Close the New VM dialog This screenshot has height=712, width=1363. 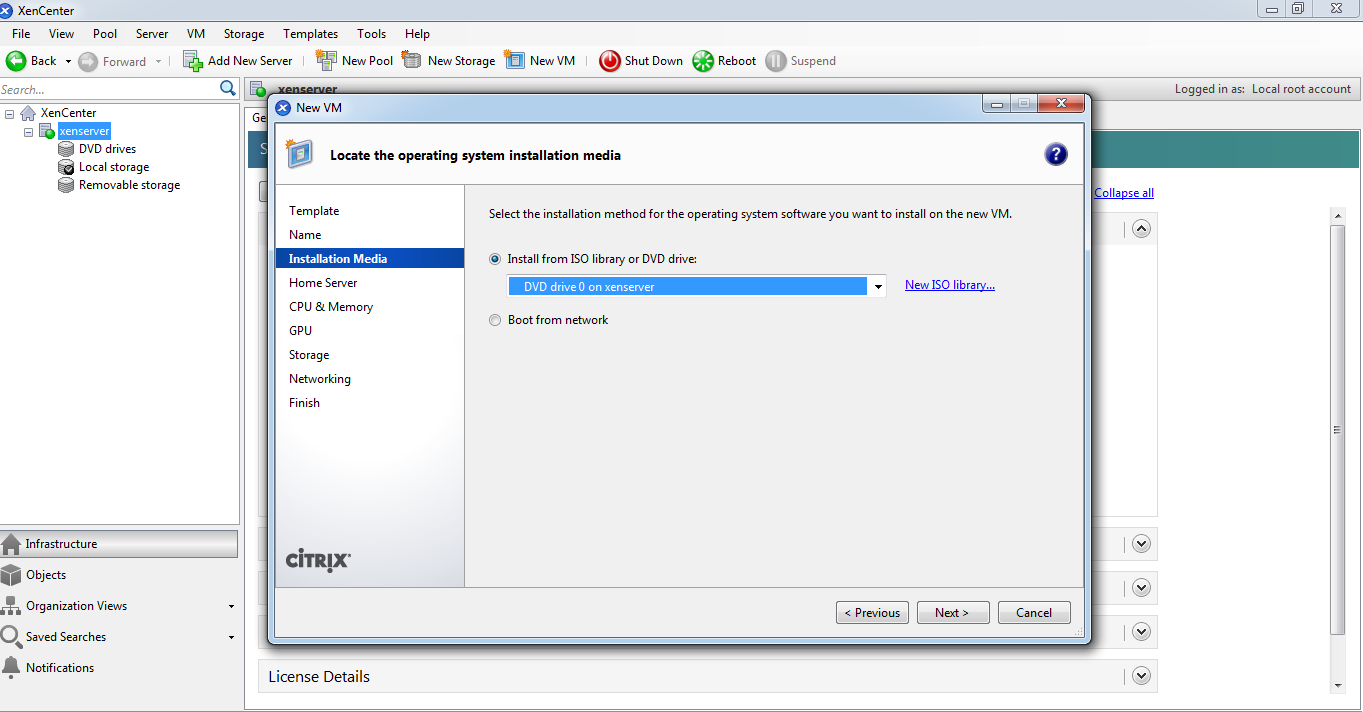pos(1060,104)
